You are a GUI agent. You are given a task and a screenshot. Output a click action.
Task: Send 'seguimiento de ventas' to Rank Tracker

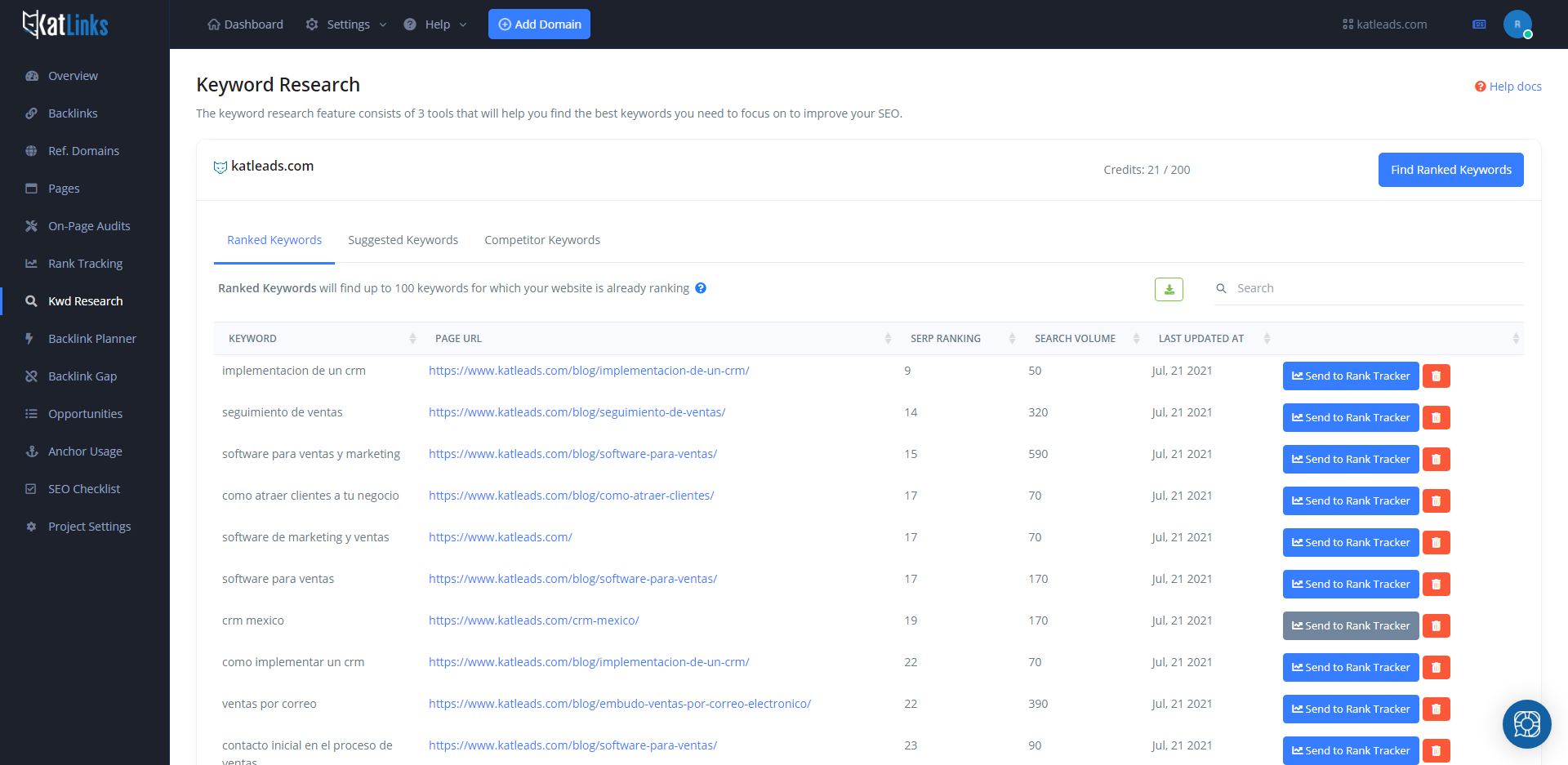[x=1351, y=418]
